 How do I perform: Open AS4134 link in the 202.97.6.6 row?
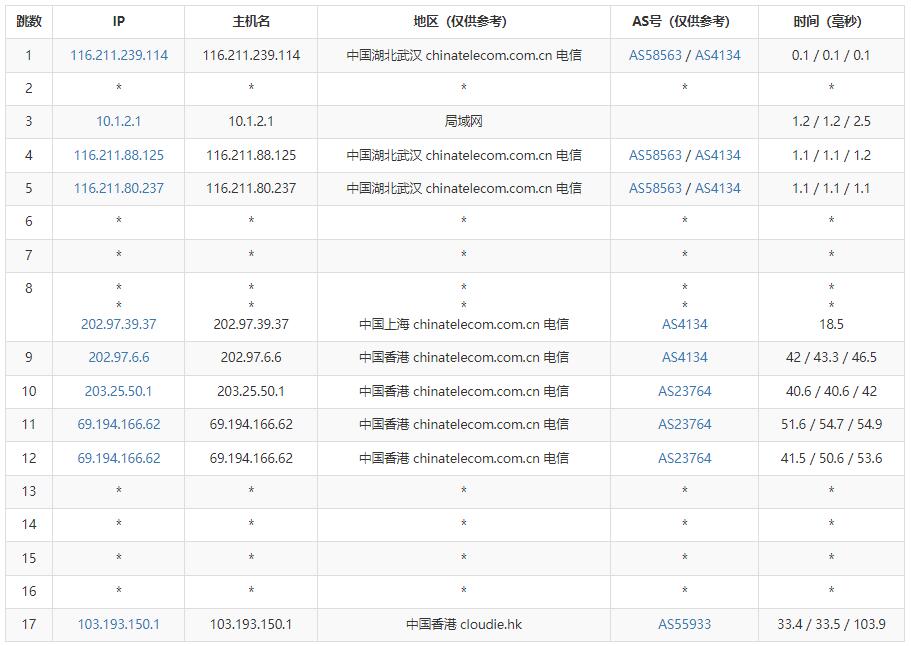(684, 357)
